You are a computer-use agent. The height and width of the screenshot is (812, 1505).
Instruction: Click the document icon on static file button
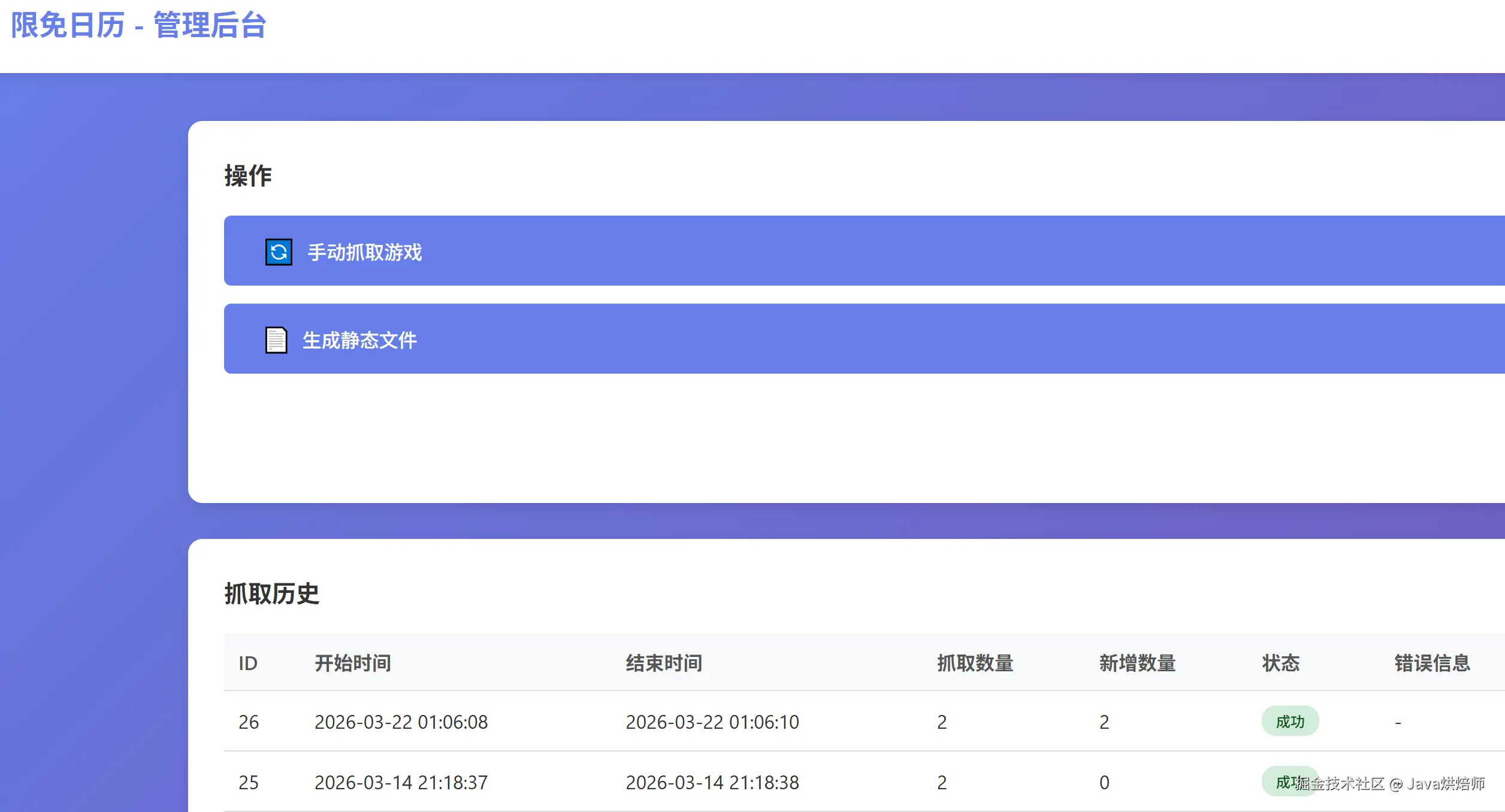[x=276, y=340]
